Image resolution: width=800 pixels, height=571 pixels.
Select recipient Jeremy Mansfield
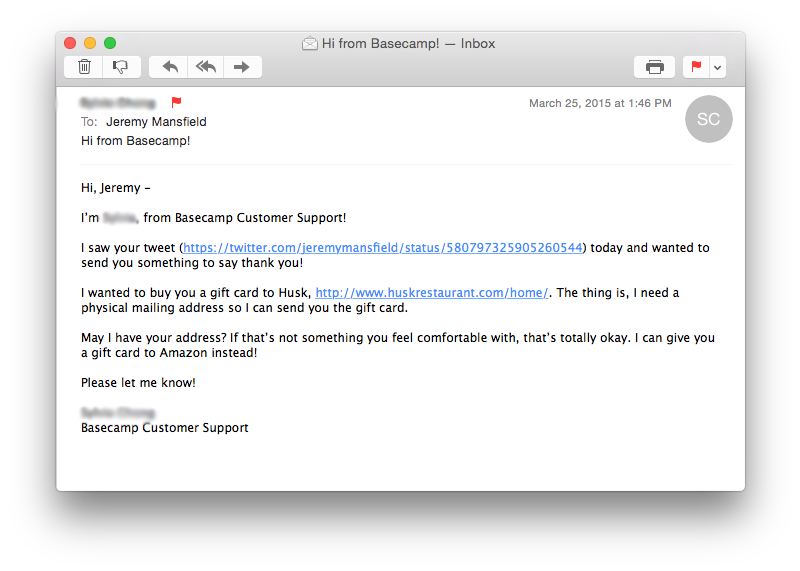click(x=156, y=122)
